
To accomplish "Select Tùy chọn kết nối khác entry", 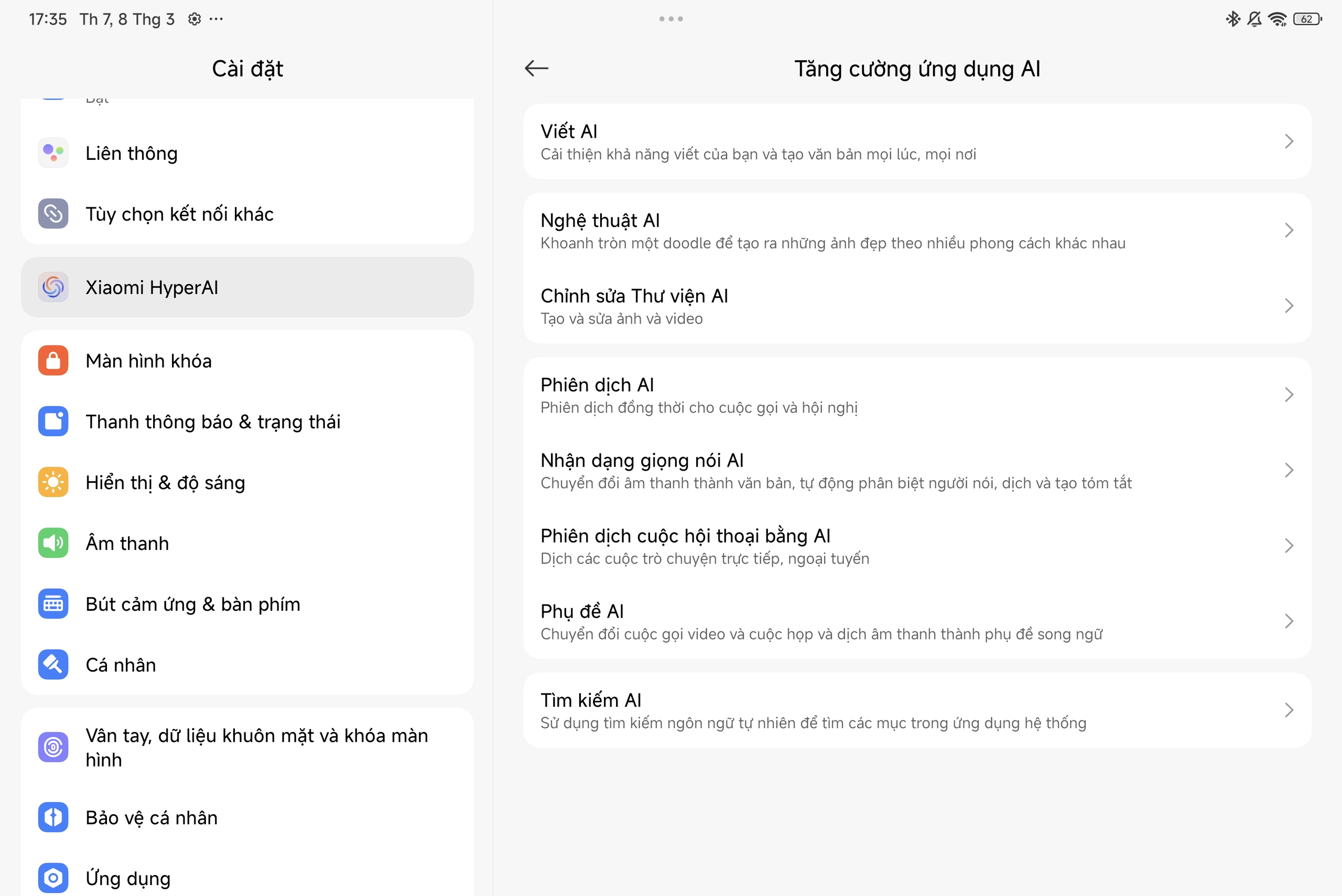I will 247,214.
